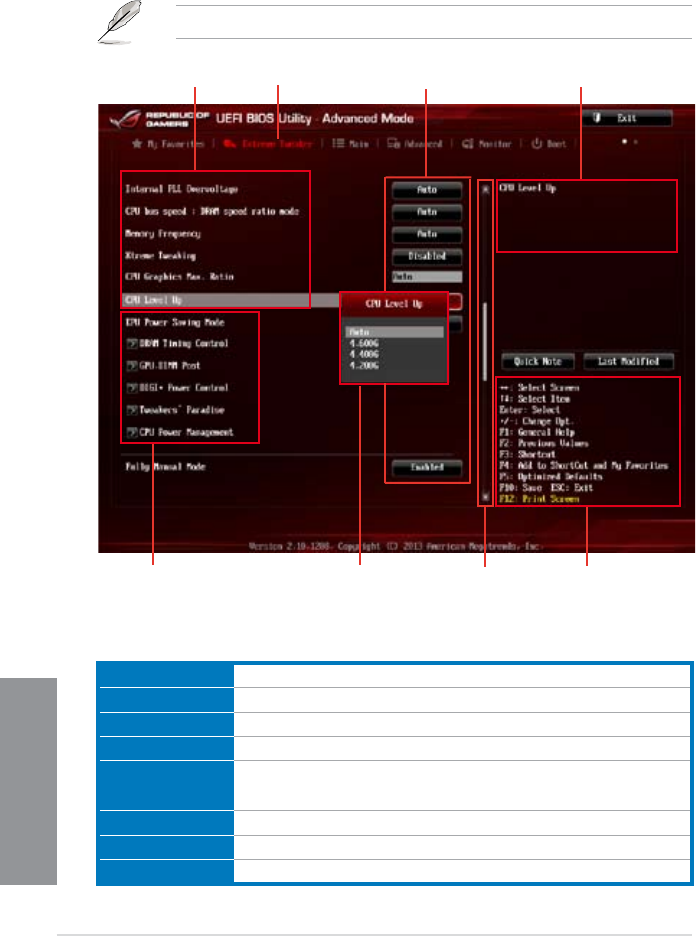Click the My Favorites star icon
The image size is (696, 936).
(x=137, y=144)
